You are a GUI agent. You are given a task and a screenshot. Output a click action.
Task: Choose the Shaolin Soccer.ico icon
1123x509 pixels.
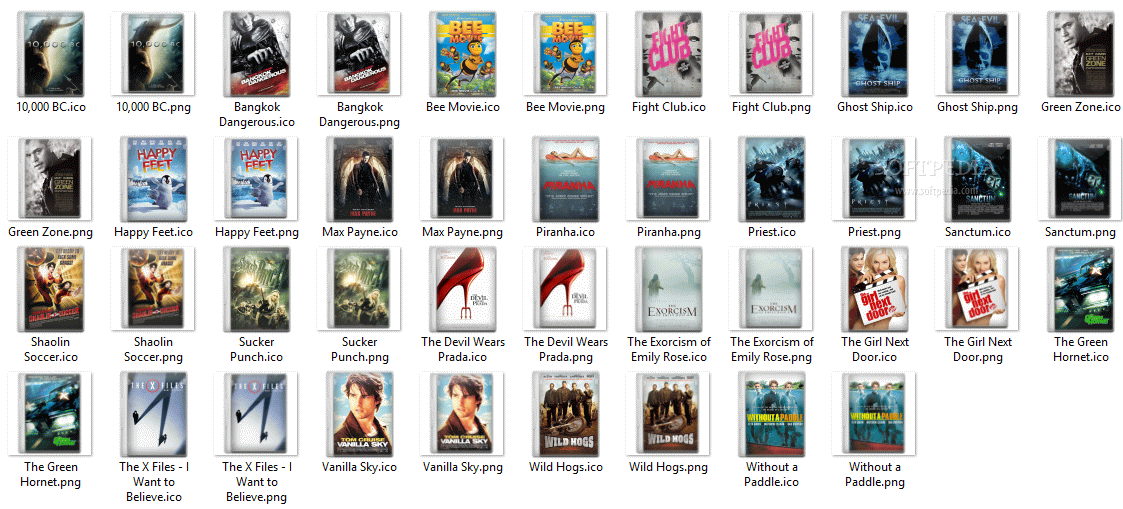(x=49, y=289)
